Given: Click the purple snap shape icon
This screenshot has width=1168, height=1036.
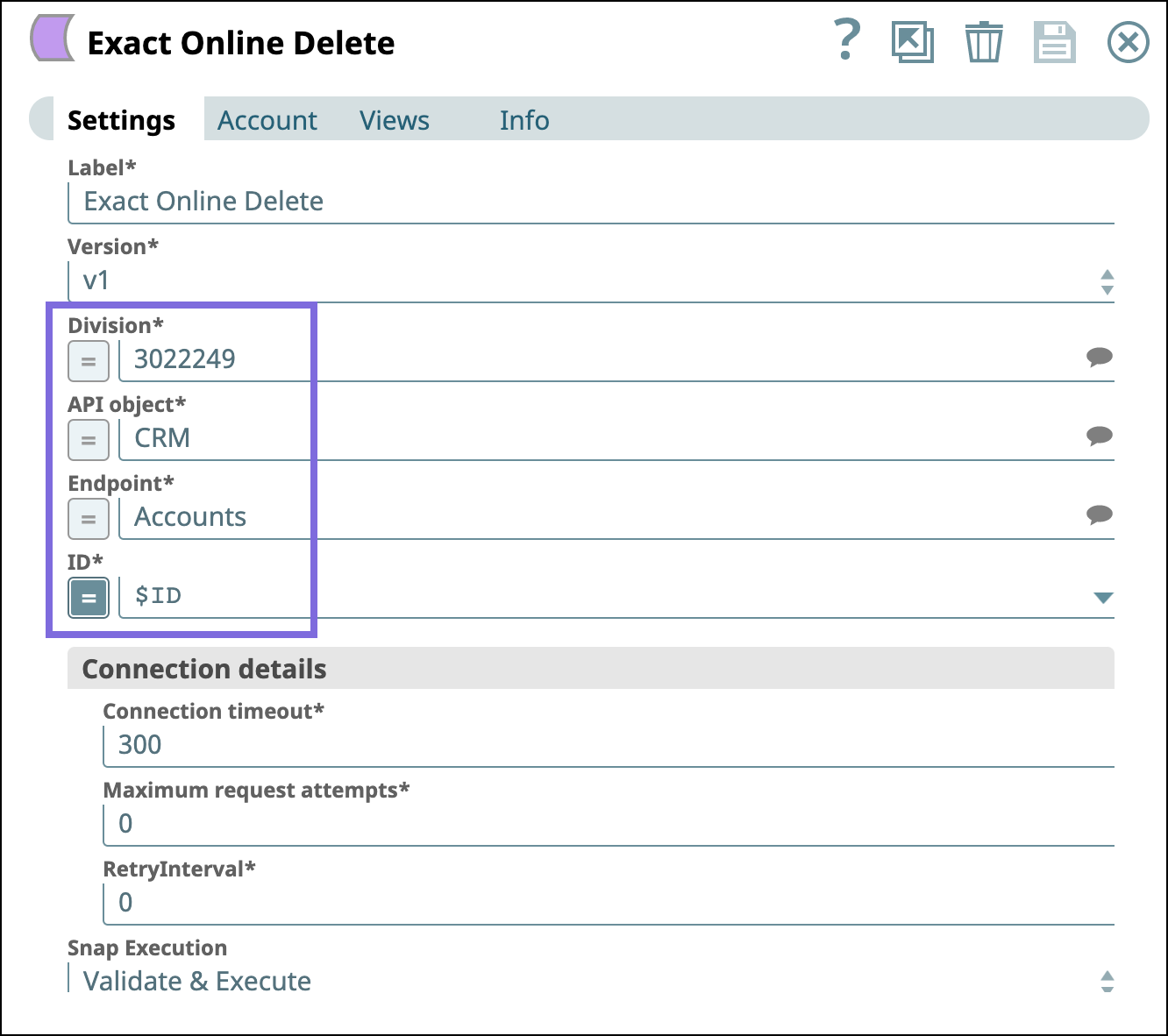Looking at the screenshot, I should pos(53,39).
